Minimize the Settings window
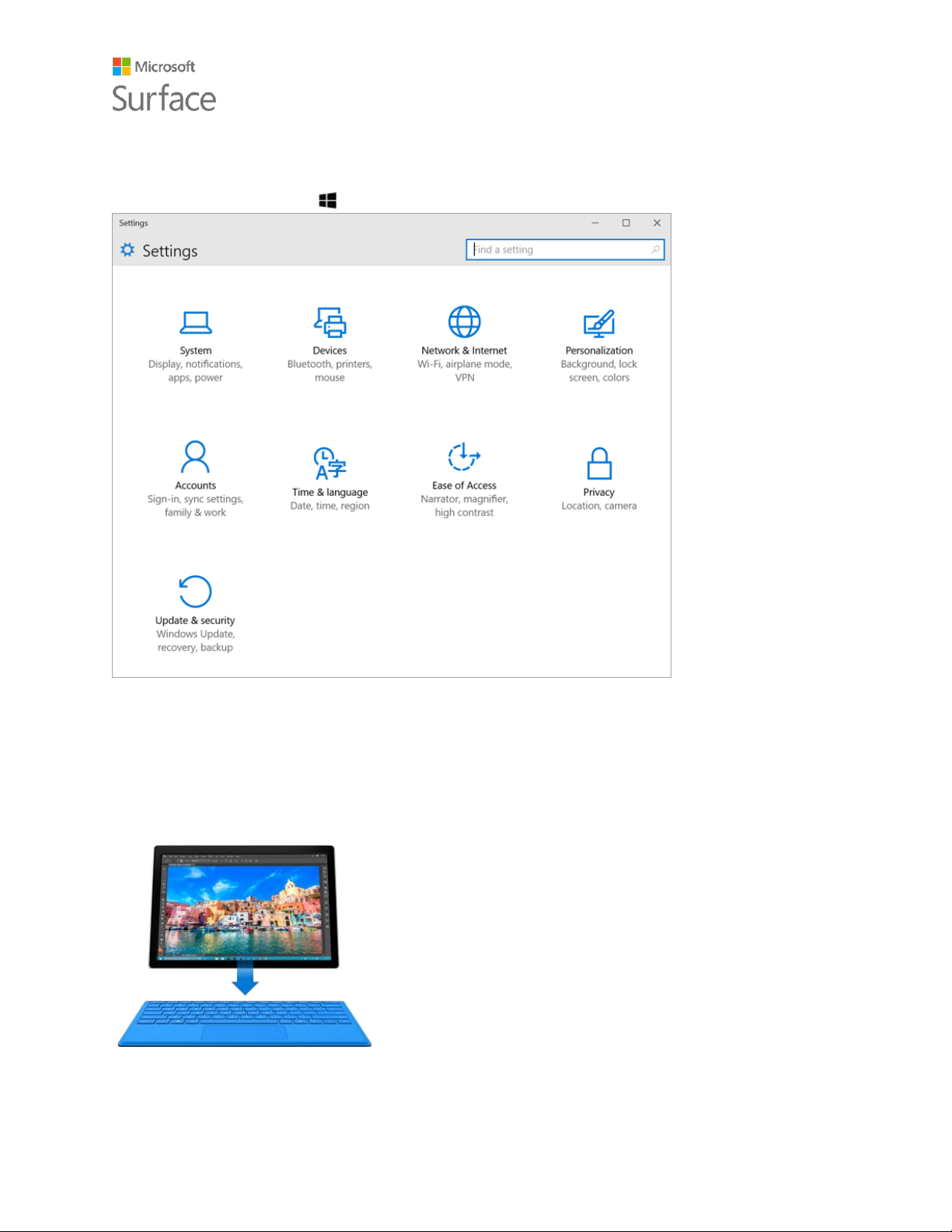952x1232 pixels. coord(595,223)
